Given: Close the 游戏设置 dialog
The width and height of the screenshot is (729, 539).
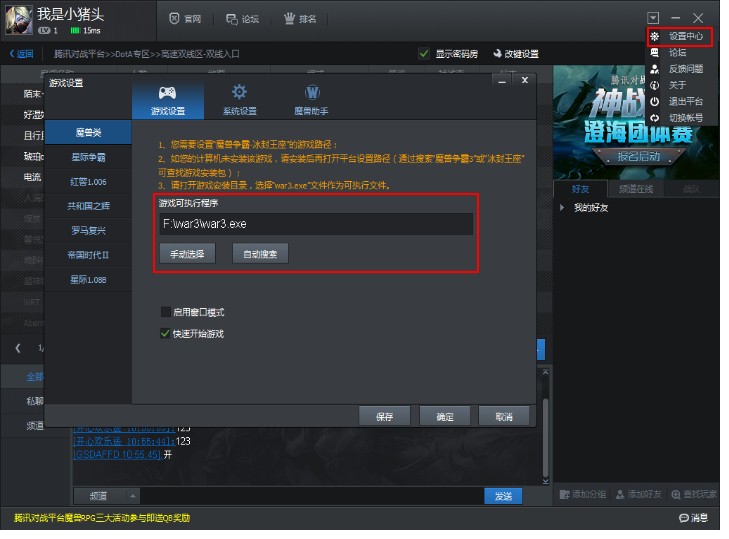Looking at the screenshot, I should pyautogui.click(x=525, y=80).
